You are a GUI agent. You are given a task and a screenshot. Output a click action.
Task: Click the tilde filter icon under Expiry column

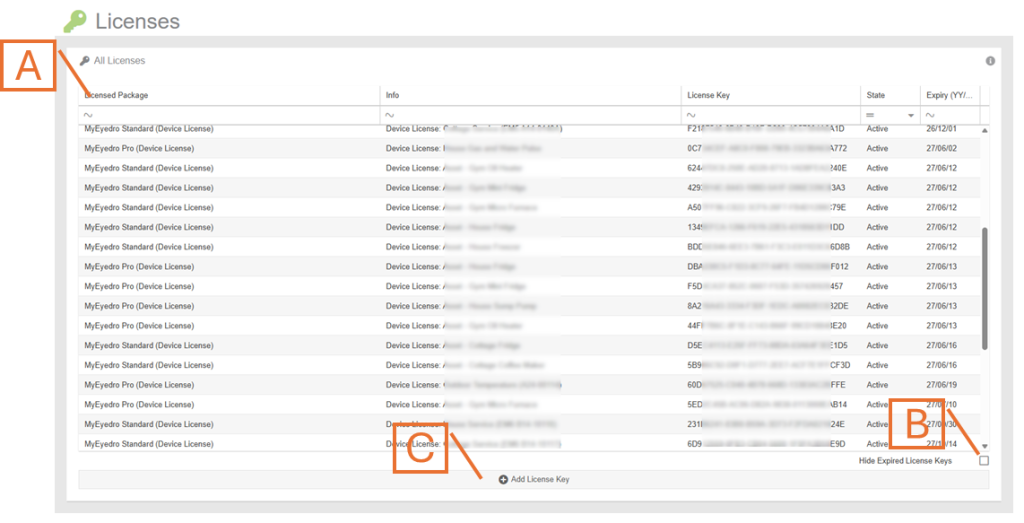tap(931, 115)
